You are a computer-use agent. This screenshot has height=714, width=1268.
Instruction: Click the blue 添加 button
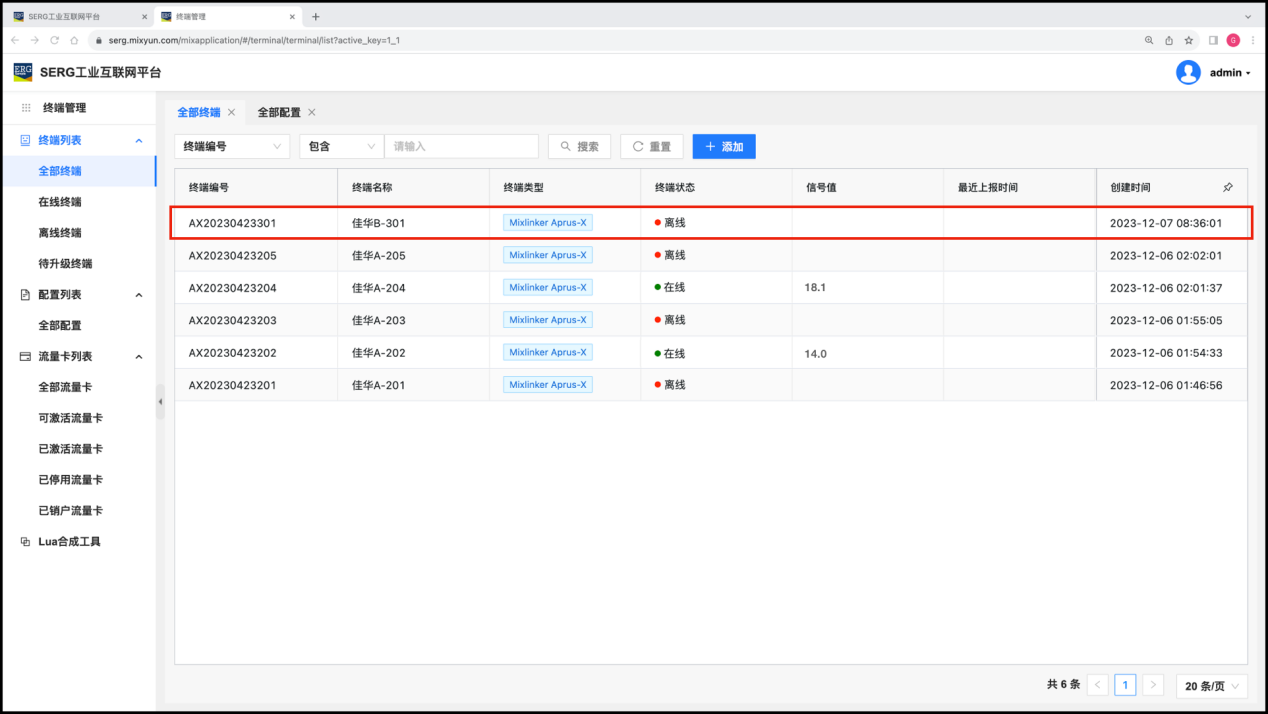click(724, 146)
